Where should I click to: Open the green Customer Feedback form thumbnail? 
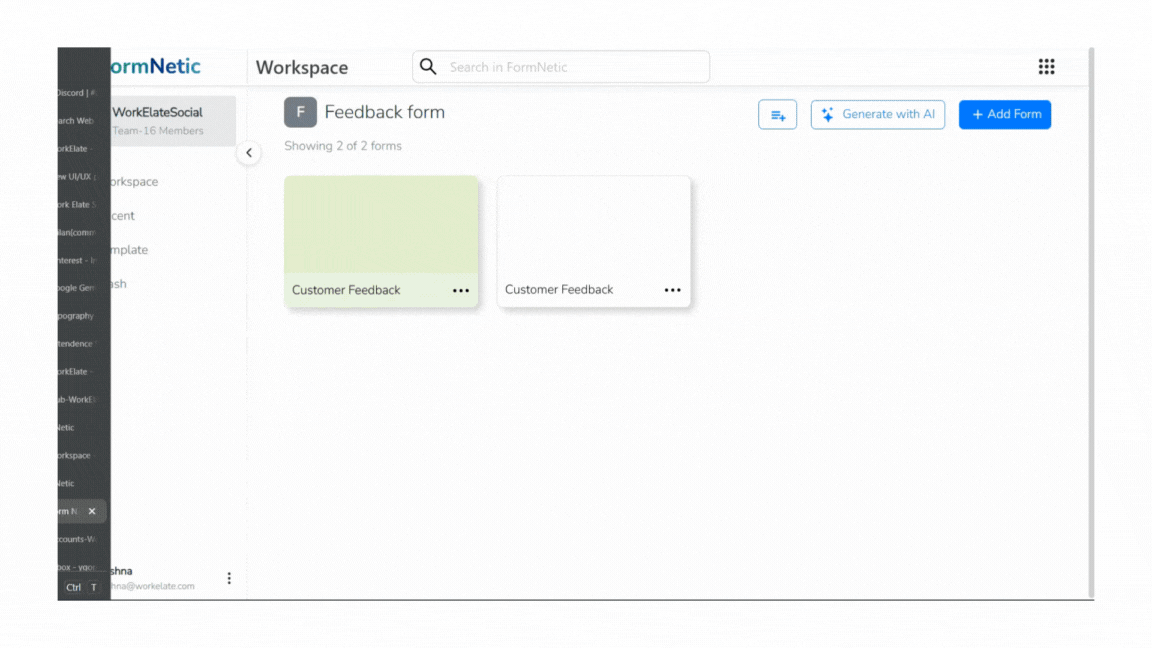pos(381,225)
